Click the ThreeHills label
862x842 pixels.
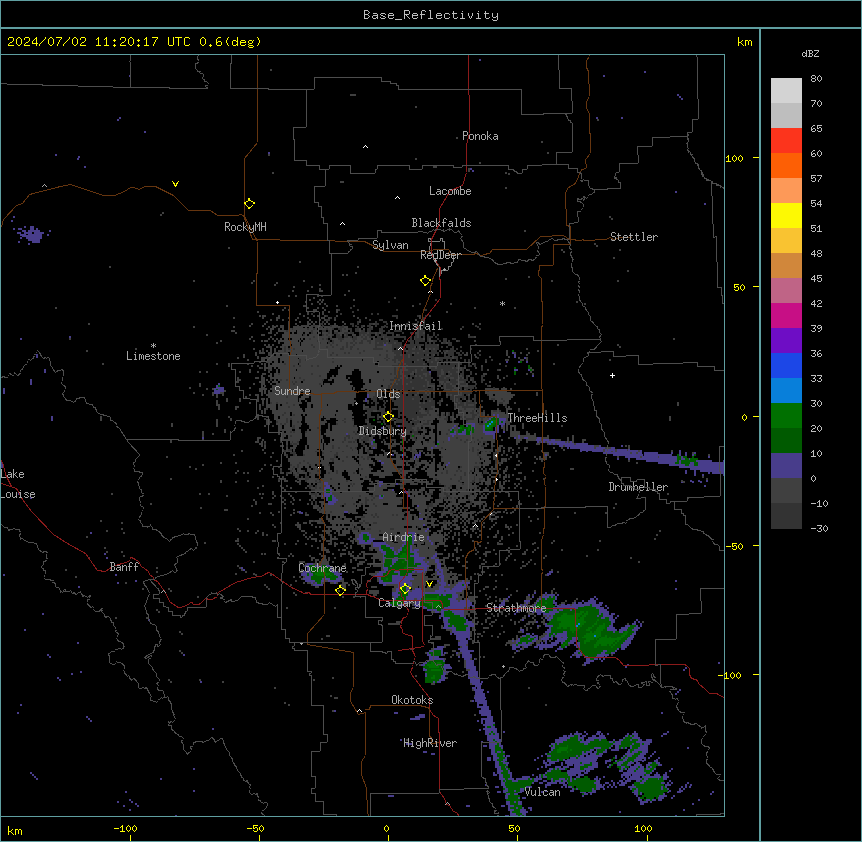(537, 418)
